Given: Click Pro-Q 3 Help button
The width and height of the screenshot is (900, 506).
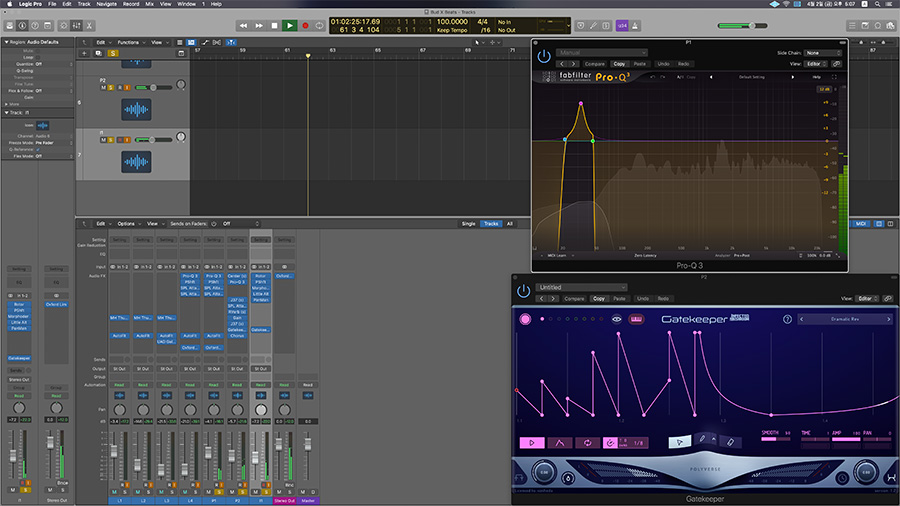Looking at the screenshot, I should [816, 77].
